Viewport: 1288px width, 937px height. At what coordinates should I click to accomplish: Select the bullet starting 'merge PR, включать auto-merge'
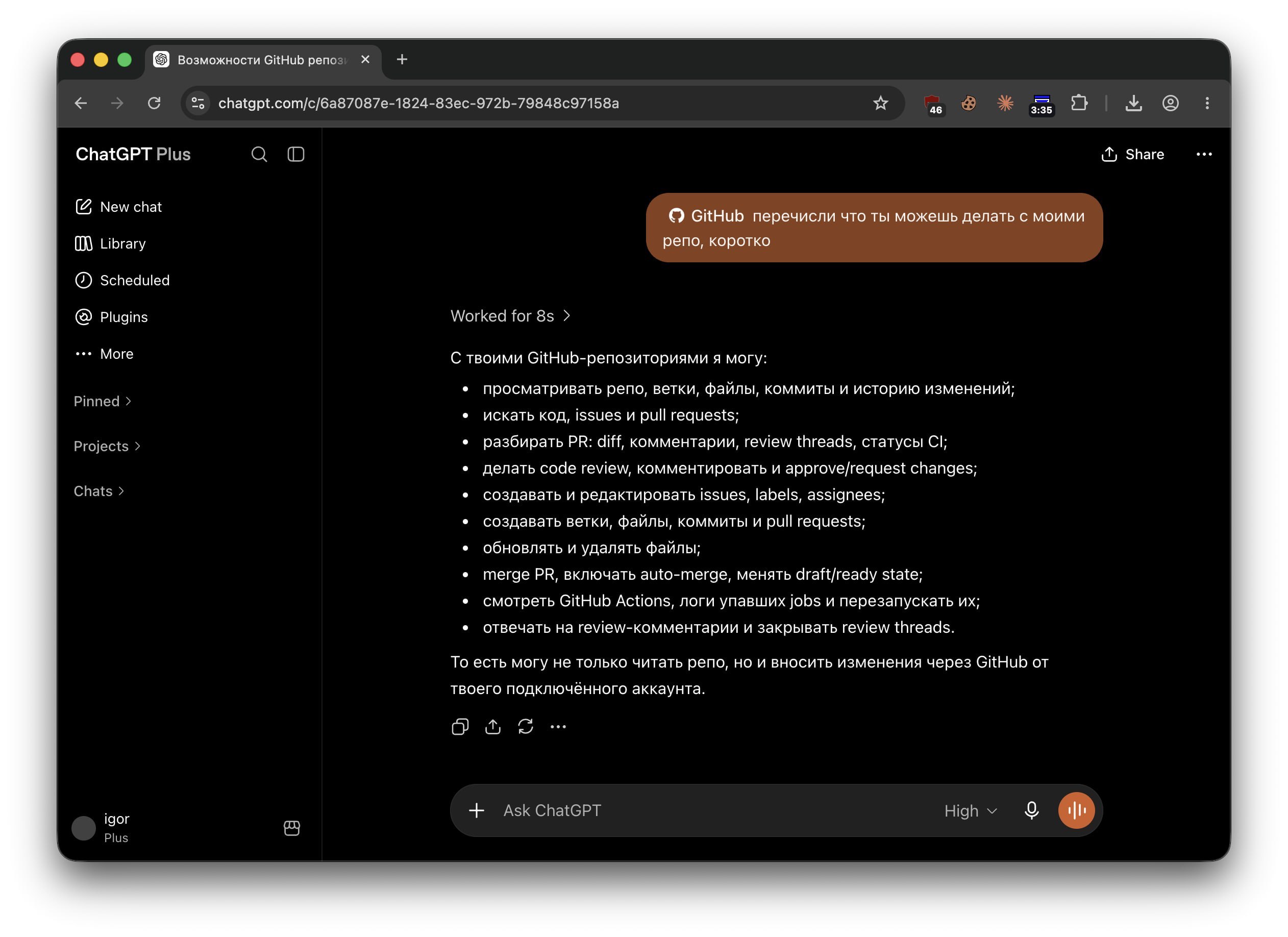coord(703,574)
